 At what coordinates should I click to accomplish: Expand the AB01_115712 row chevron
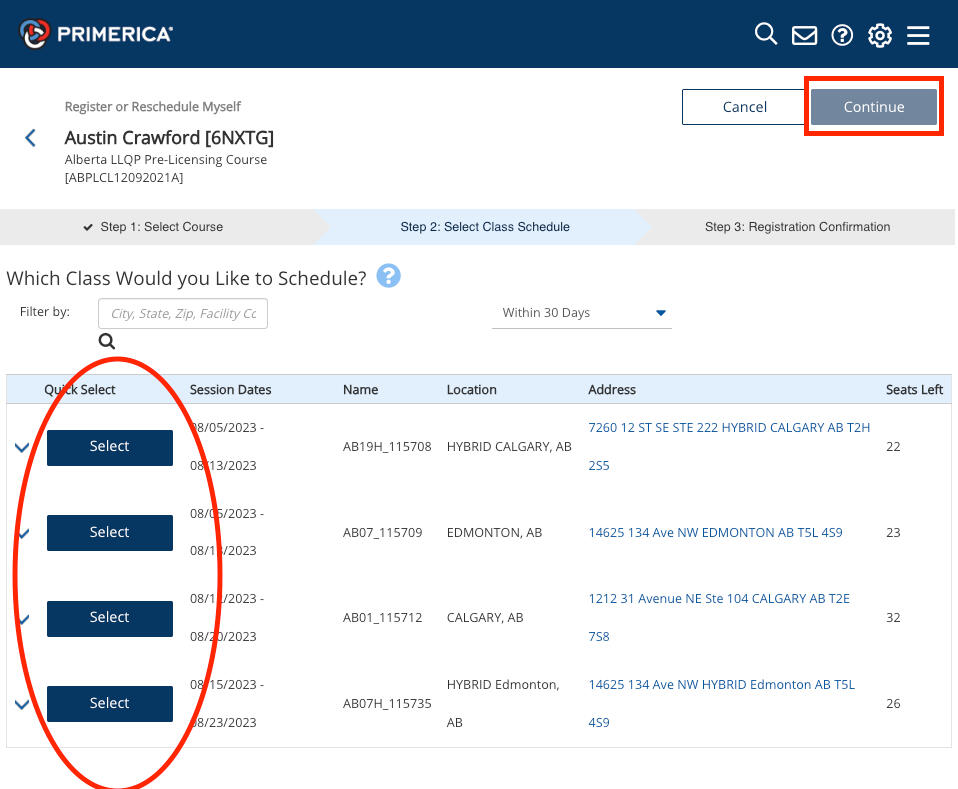[22, 619]
